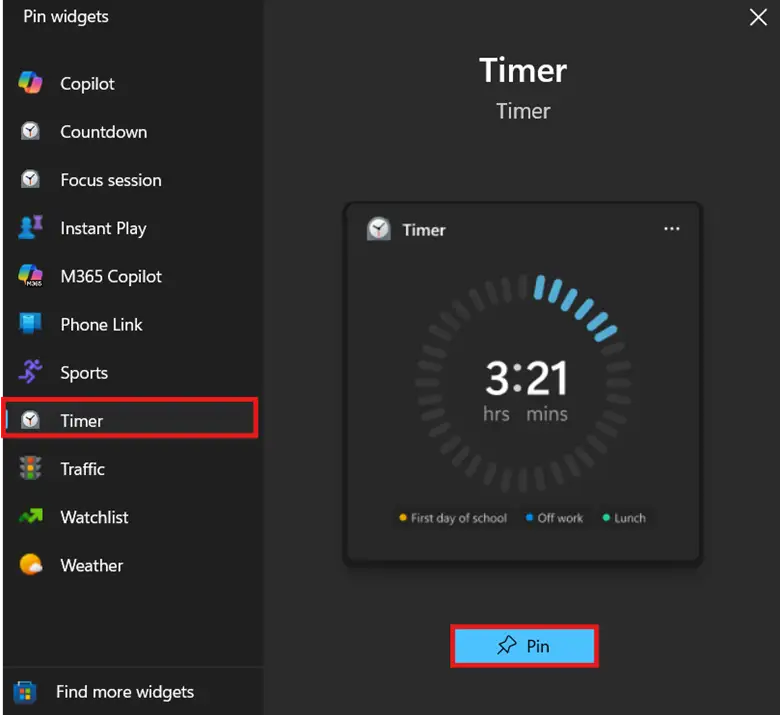Click the Timer clock icon in sidebar
The image size is (780, 715).
click(30, 420)
